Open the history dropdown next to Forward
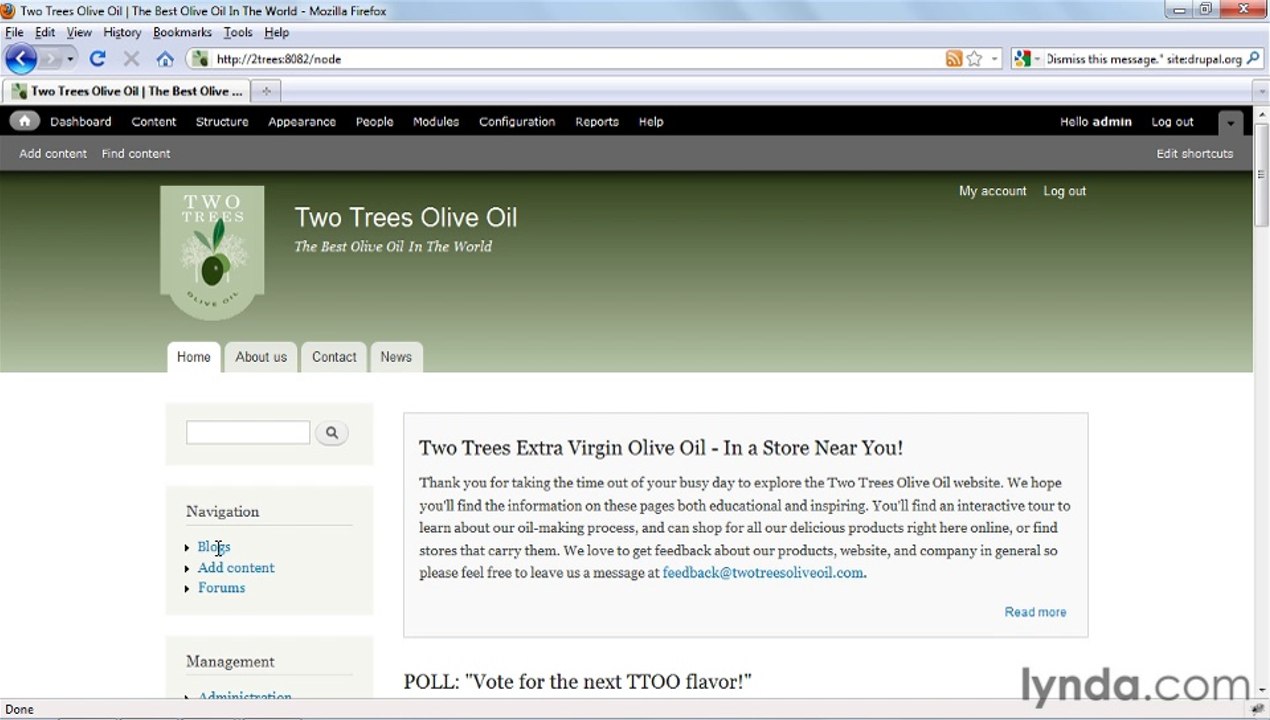This screenshot has height=720, width=1270. [70, 59]
